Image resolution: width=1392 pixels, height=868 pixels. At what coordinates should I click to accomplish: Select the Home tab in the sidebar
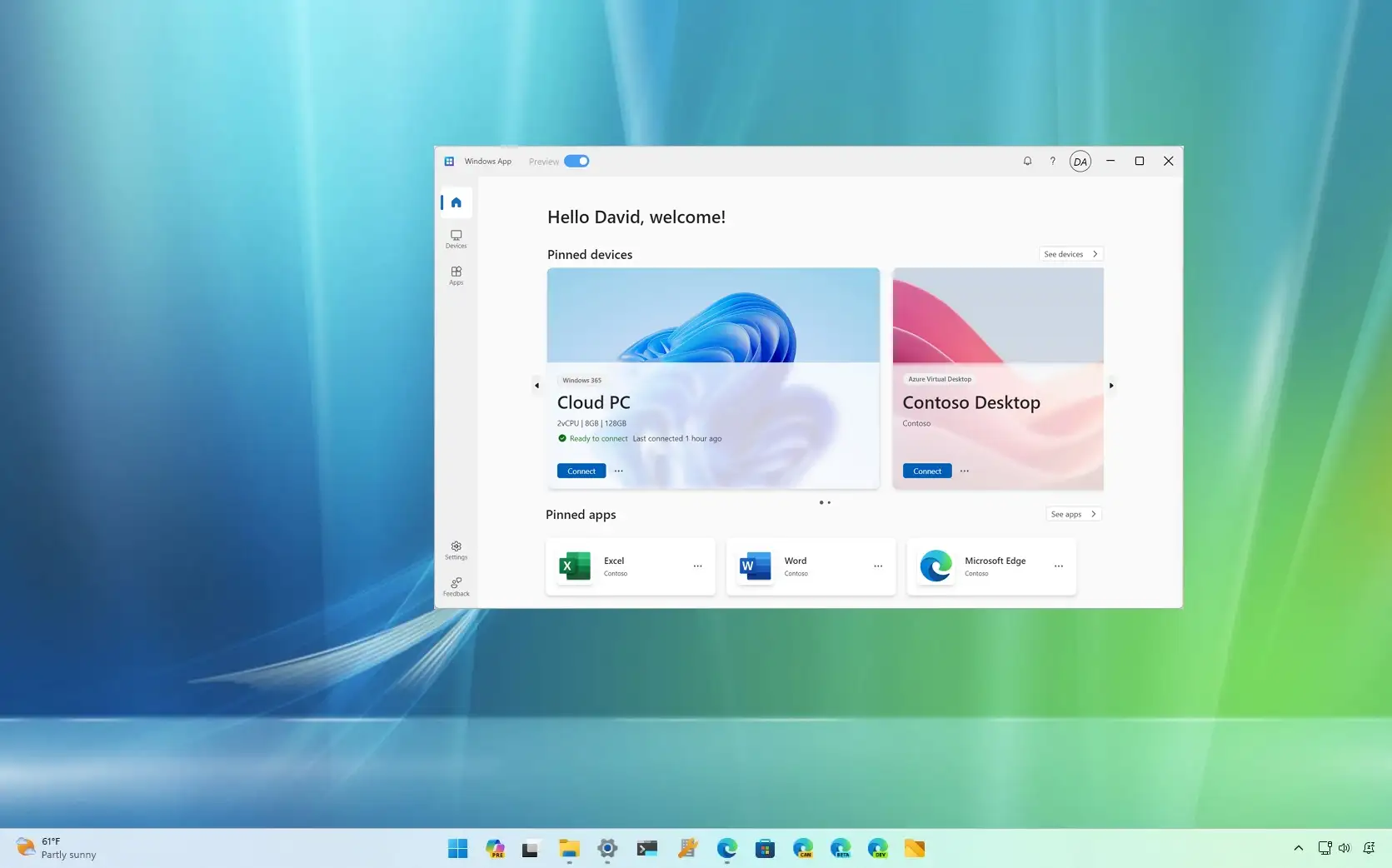pos(456,202)
